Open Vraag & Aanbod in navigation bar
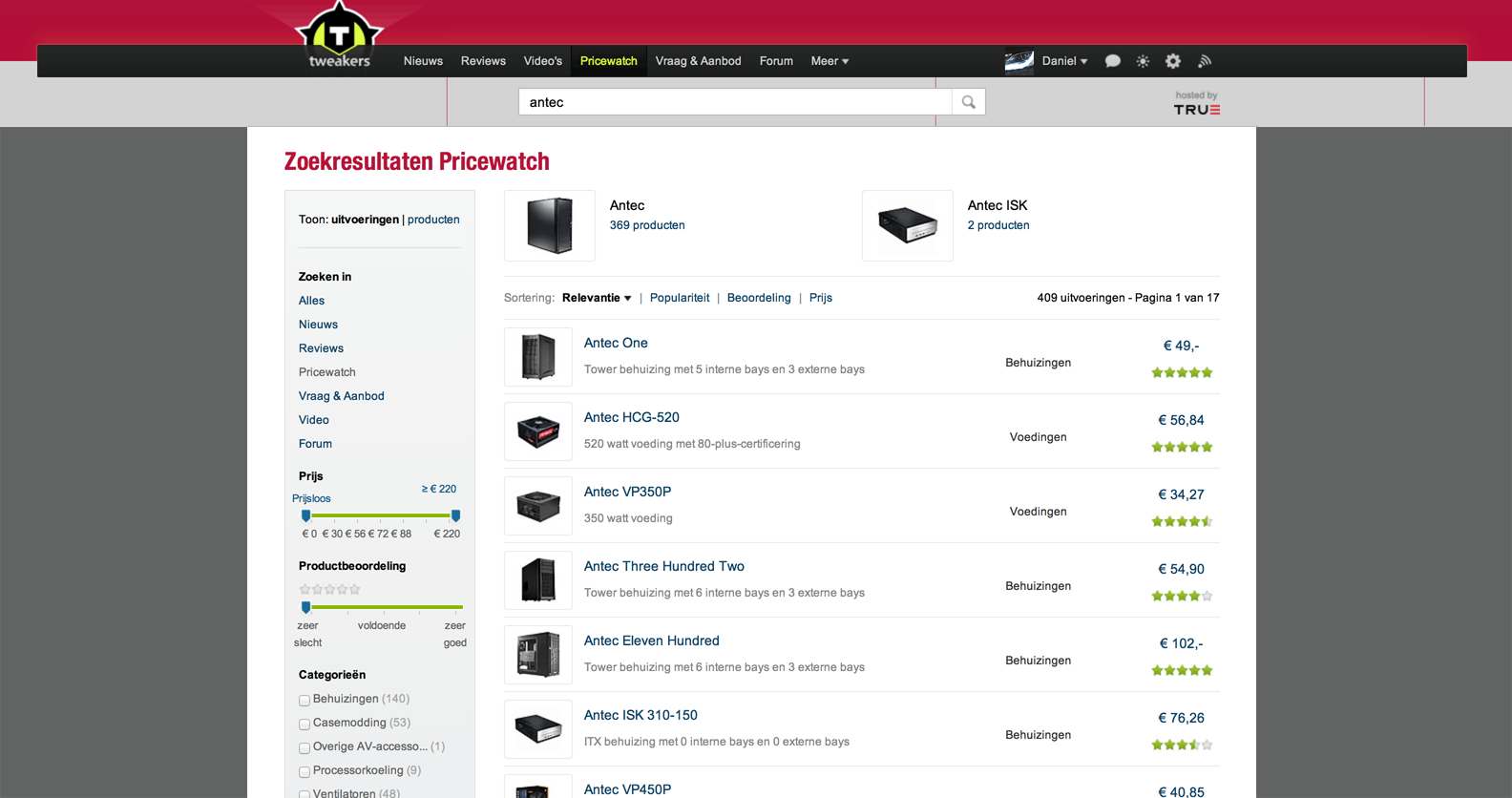This screenshot has height=798, width=1512. click(699, 61)
